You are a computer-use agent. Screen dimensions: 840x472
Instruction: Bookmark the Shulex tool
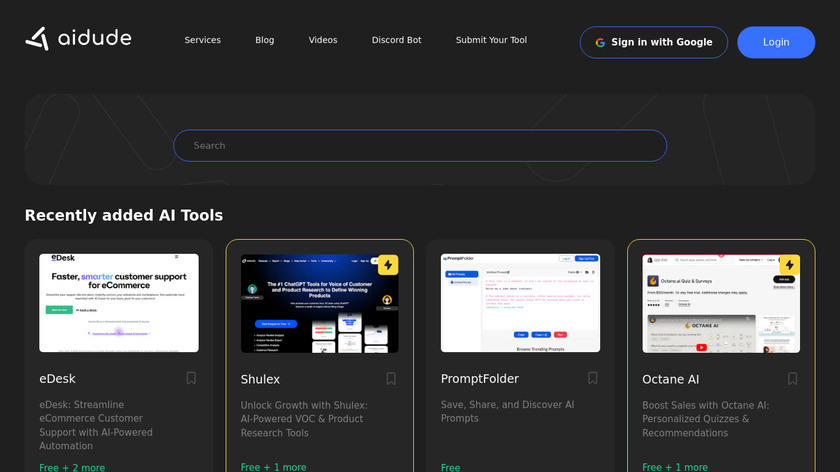point(391,379)
